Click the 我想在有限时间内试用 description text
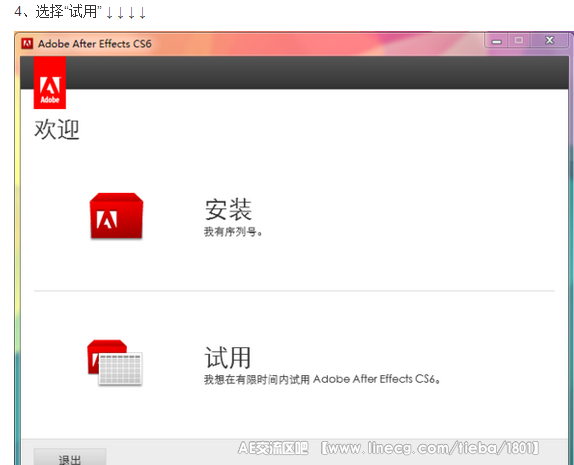 pos(322,379)
